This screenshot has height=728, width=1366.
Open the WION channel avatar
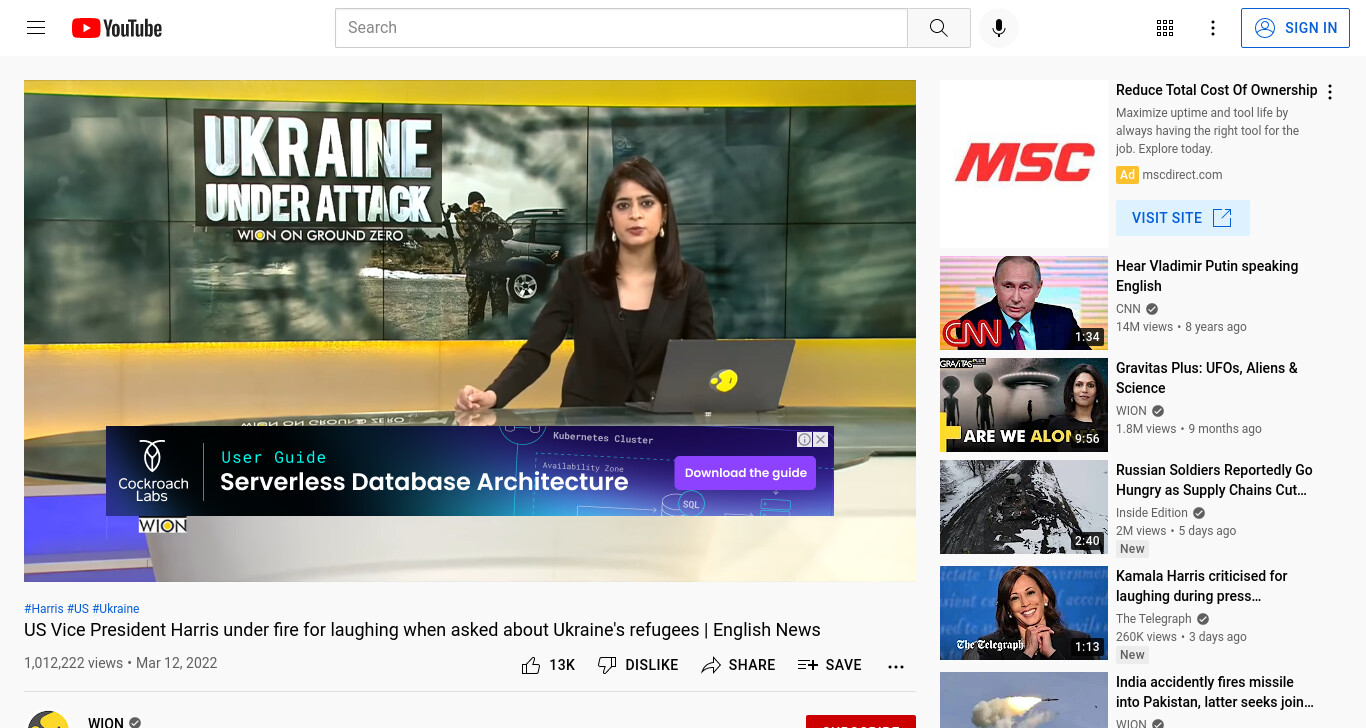(48, 719)
